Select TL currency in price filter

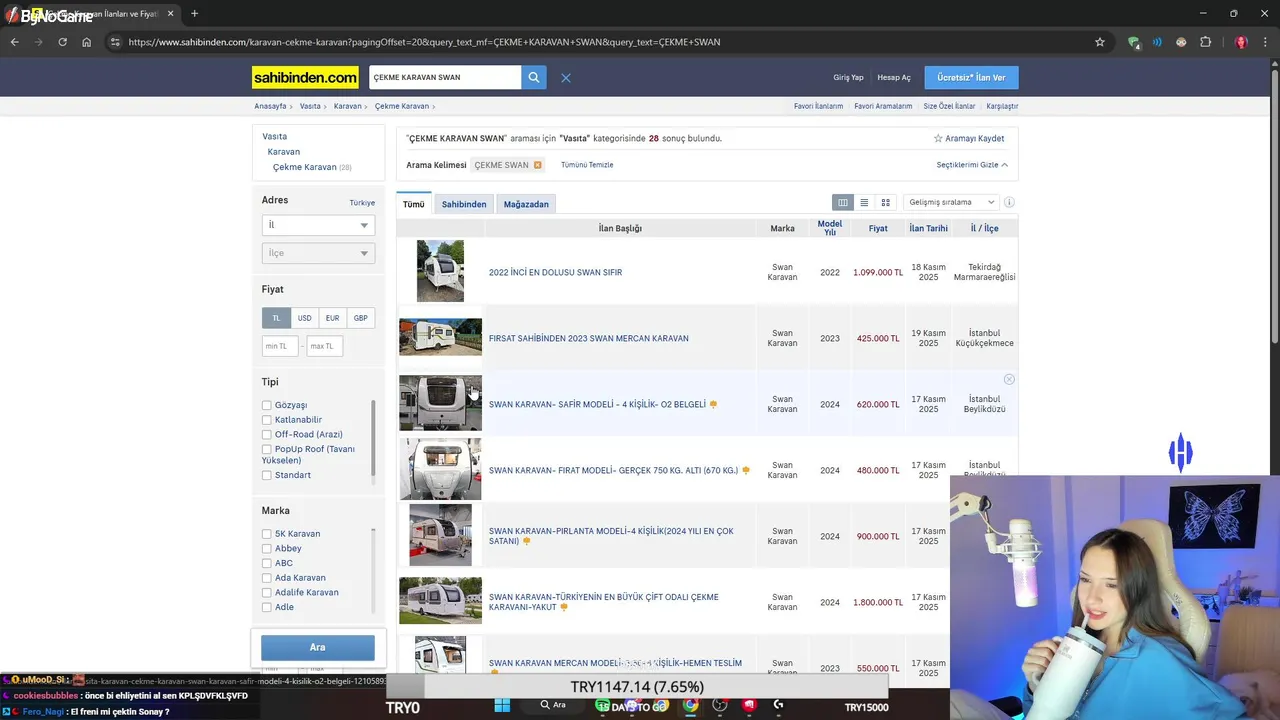point(276,318)
